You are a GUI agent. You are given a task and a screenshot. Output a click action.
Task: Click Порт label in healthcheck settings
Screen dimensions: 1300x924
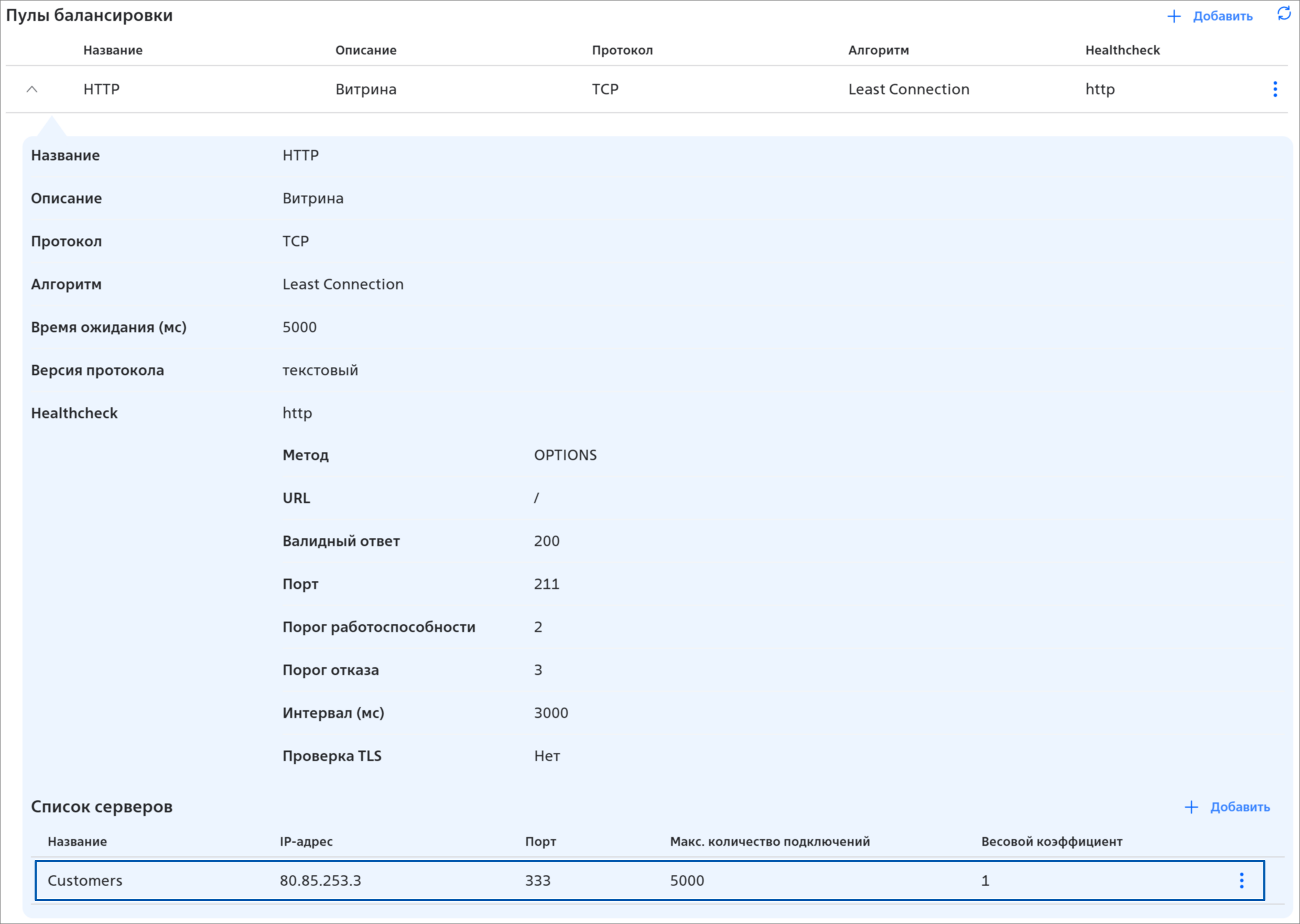tap(300, 584)
